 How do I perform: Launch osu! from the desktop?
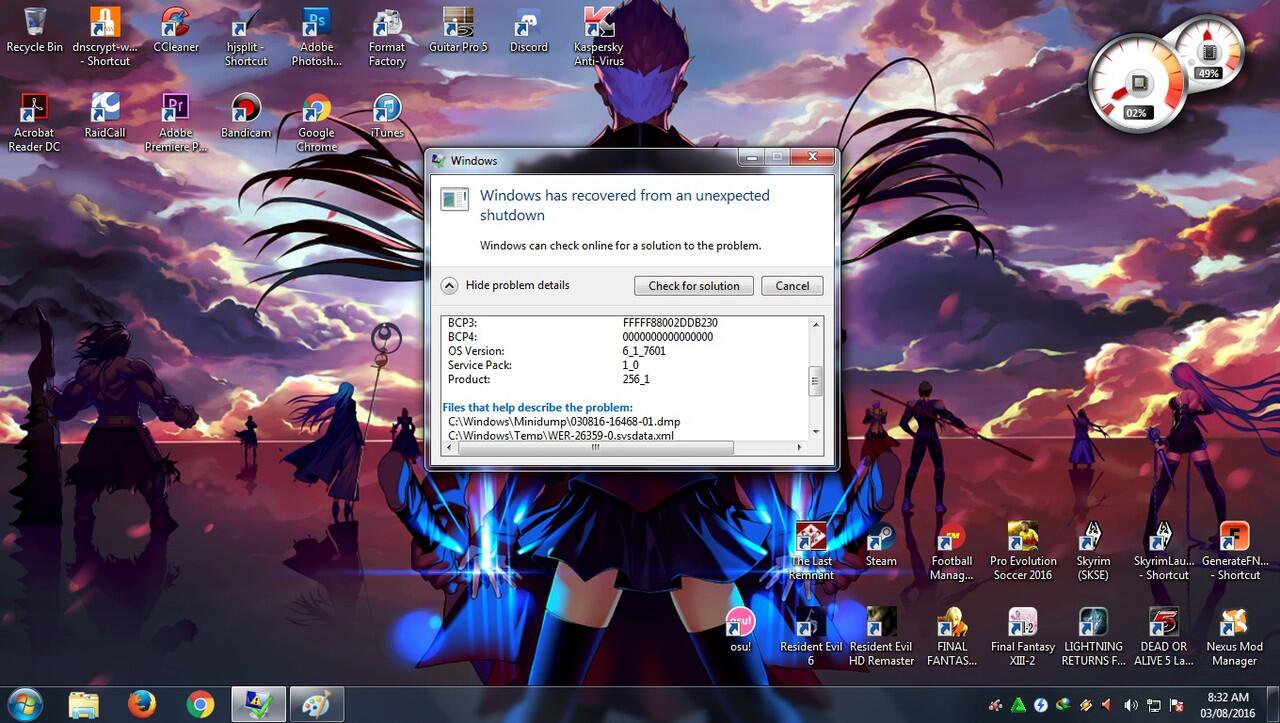click(740, 630)
